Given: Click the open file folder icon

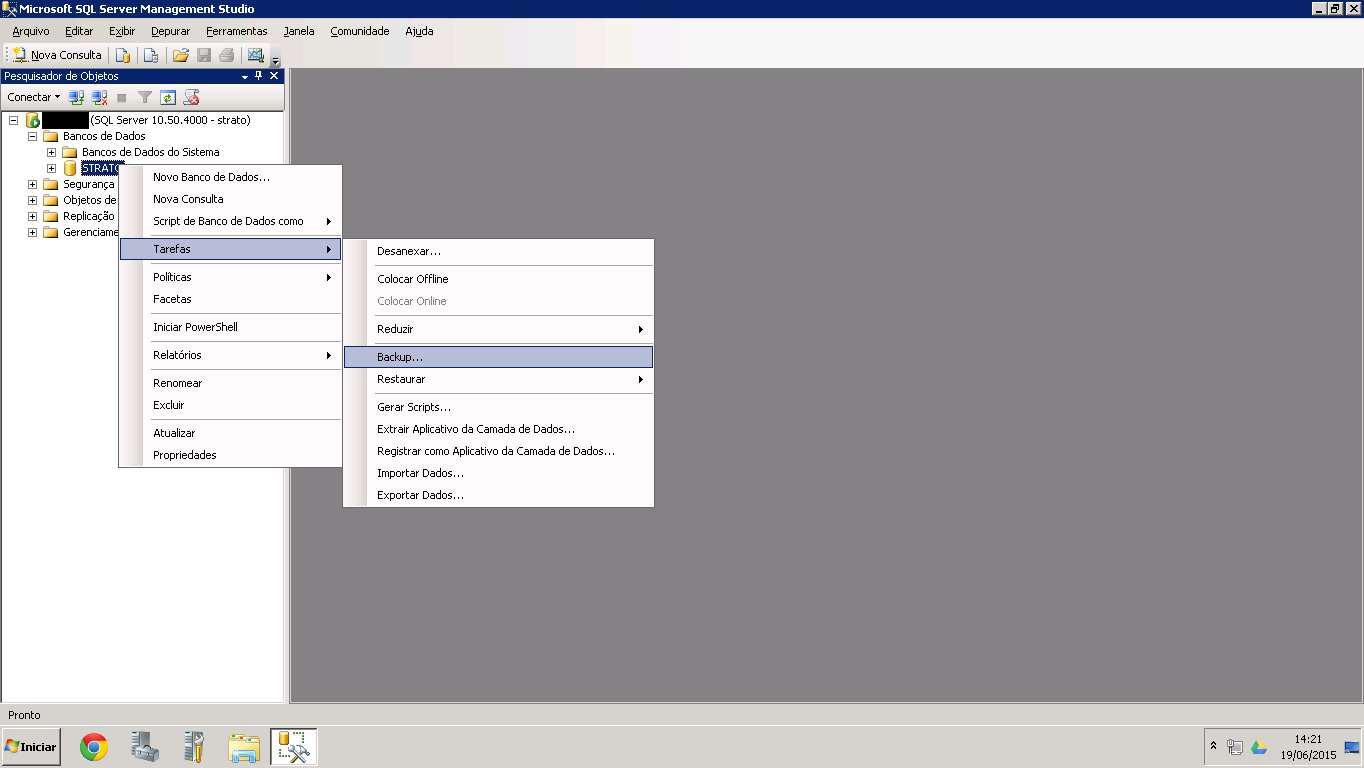Looking at the screenshot, I should pyautogui.click(x=181, y=55).
